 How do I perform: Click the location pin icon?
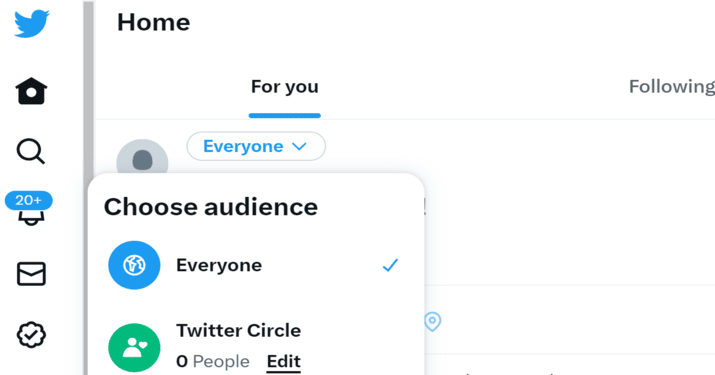432,322
